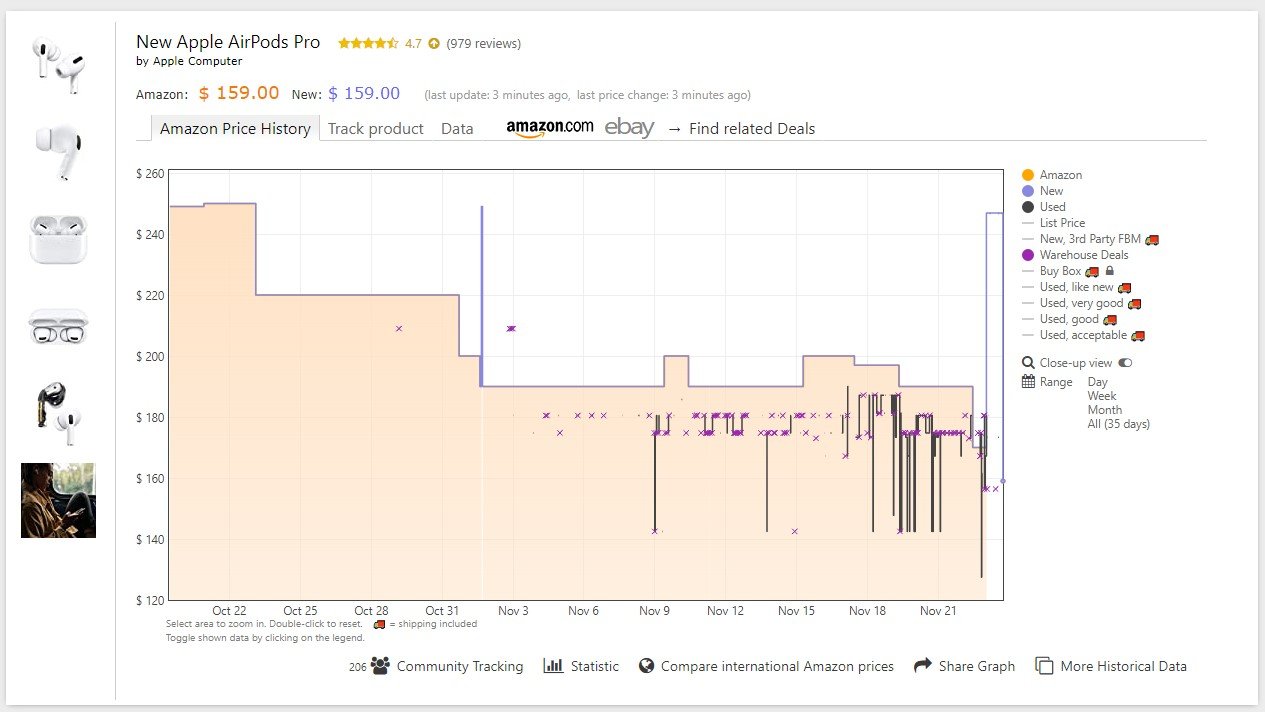1265x712 pixels.
Task: Click the Share Graph arrow icon
Action: pos(923,666)
